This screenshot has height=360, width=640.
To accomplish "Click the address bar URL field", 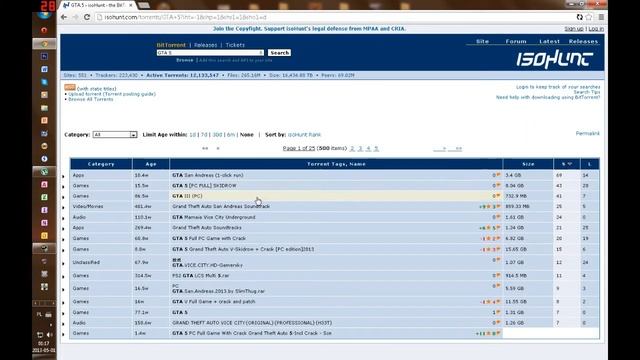I will (335, 17).
